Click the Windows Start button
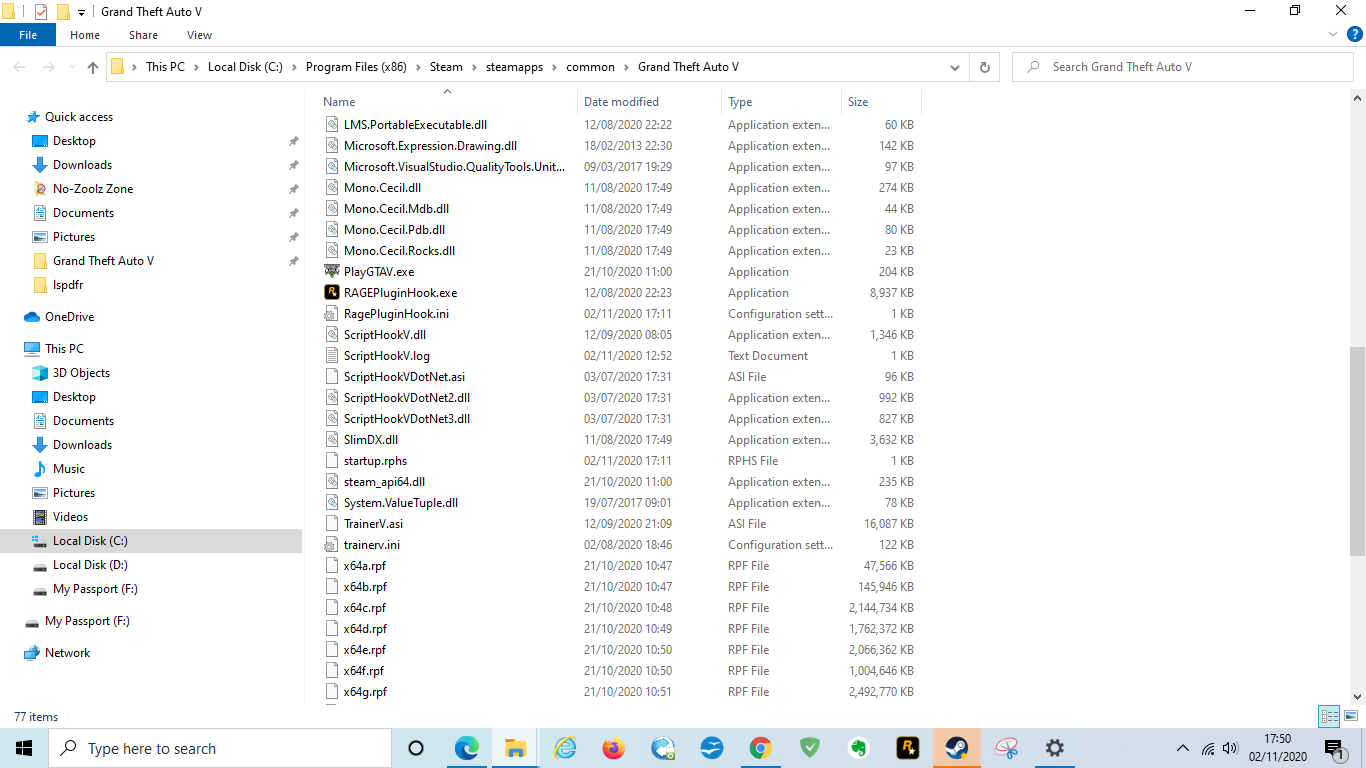This screenshot has width=1366, height=768. pyautogui.click(x=24, y=748)
